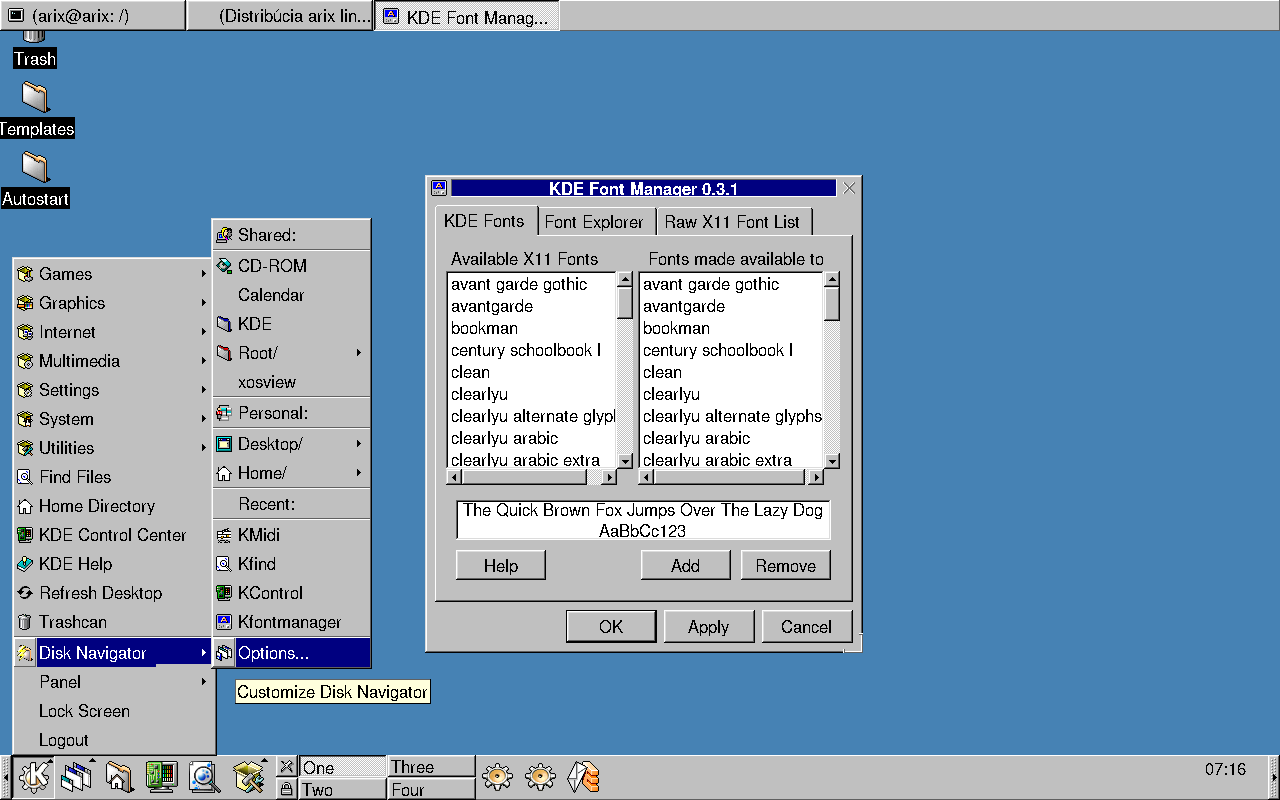Expand the Graphics submenu
Viewport: 1280px width, 800px height.
[114, 303]
